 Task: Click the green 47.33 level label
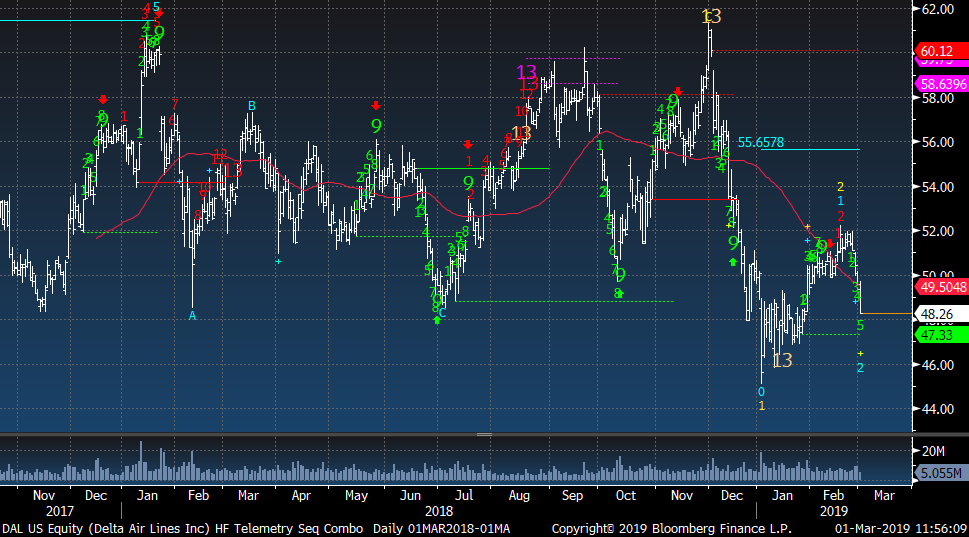tap(940, 335)
